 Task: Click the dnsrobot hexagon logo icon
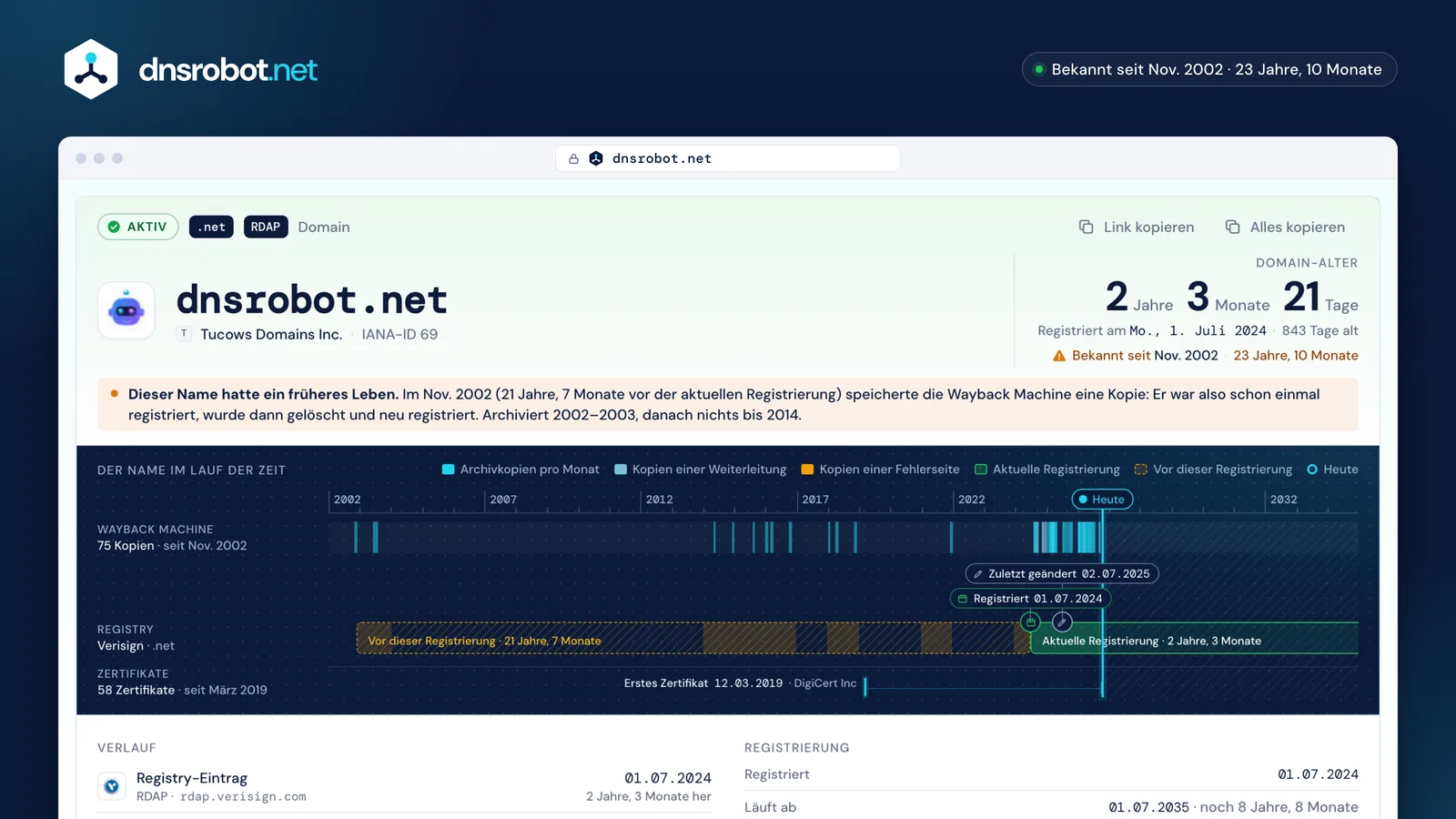[91, 69]
